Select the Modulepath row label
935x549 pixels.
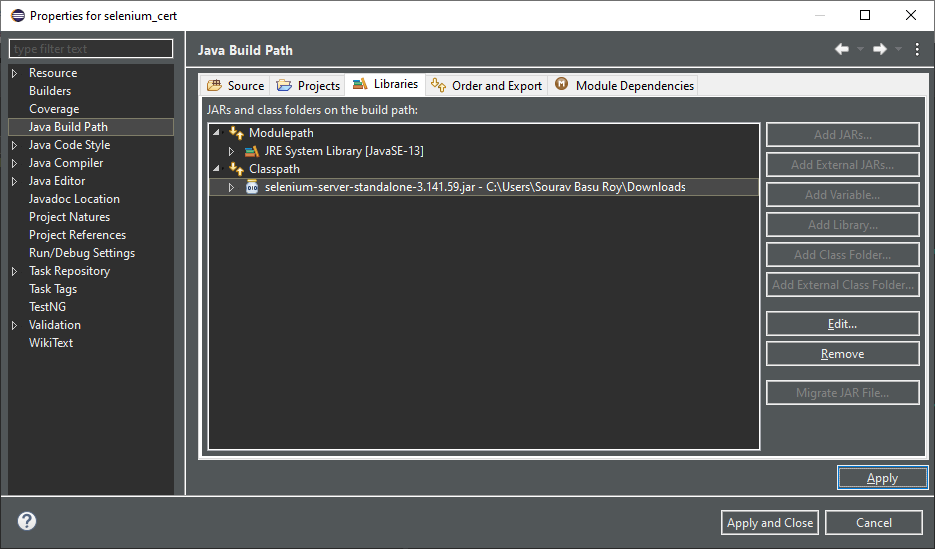281,133
